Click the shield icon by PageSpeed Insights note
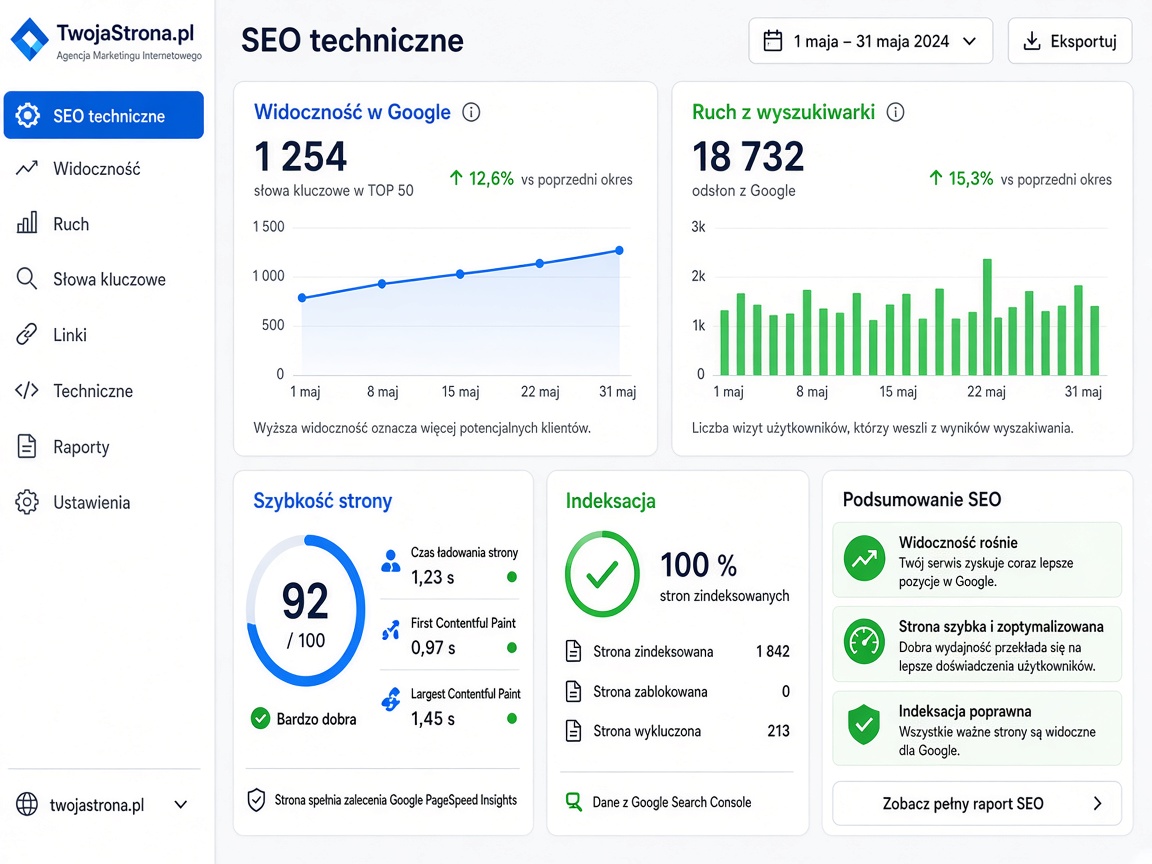 point(256,799)
